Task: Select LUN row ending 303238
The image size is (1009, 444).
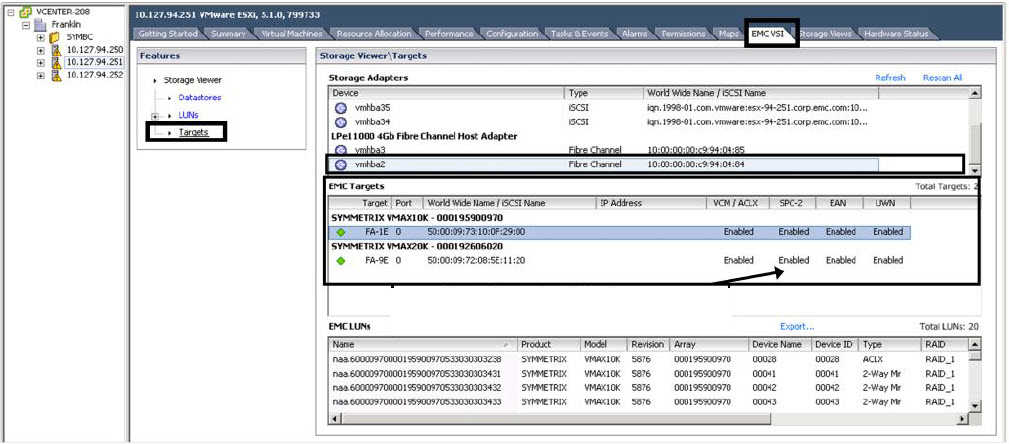Action: tap(649, 359)
